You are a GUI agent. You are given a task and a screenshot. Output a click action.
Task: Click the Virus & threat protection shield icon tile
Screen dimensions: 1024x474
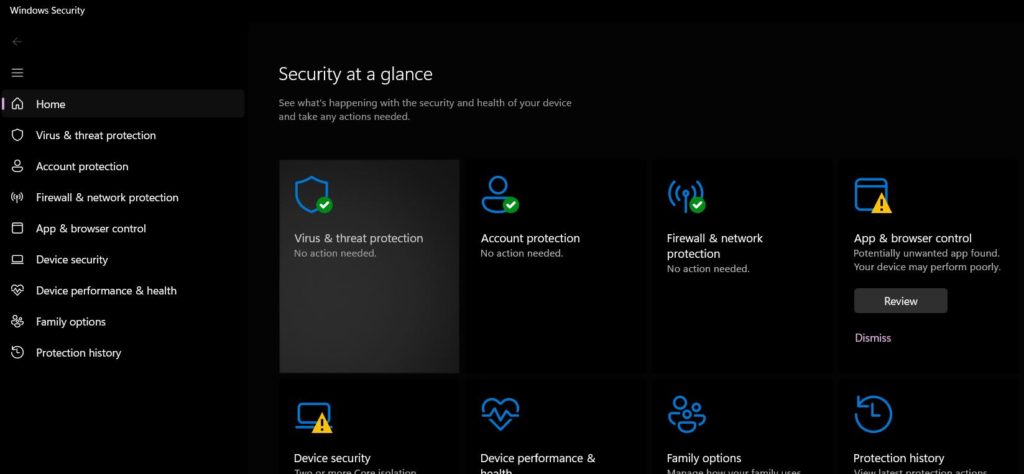tap(311, 194)
